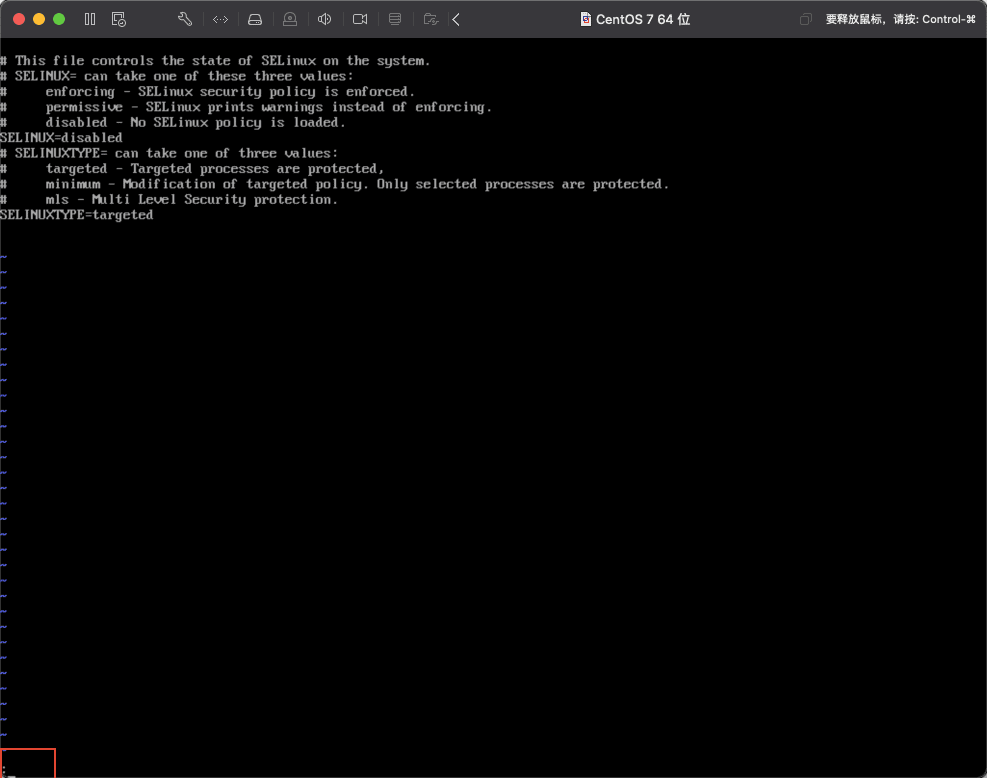Place cursor on SELINUX=disabled line
987x778 pixels.
(61, 137)
